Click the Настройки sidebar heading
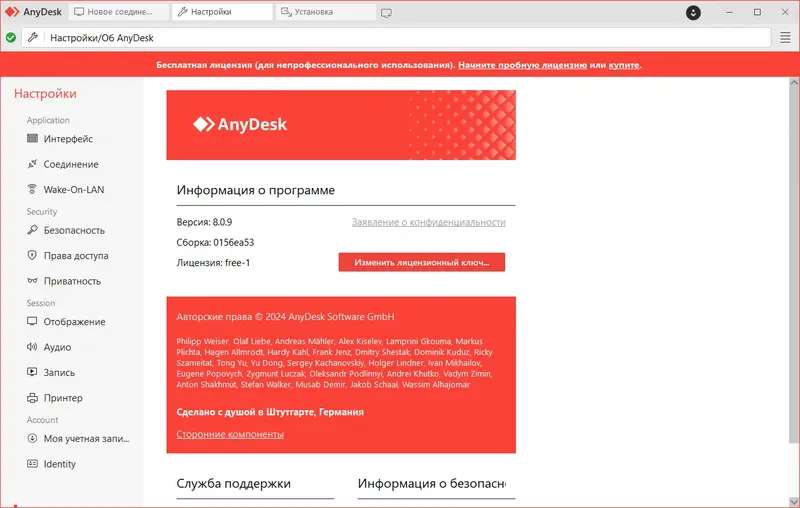Viewport: 800px width, 508px height. click(x=45, y=94)
